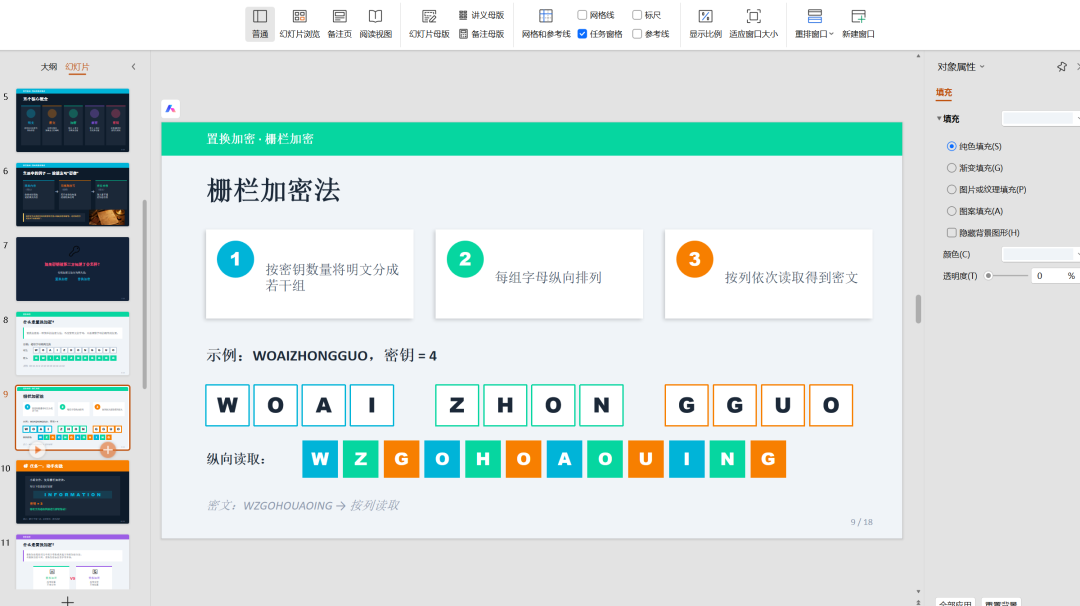Click step 1 blue number circle

[x=236, y=260]
